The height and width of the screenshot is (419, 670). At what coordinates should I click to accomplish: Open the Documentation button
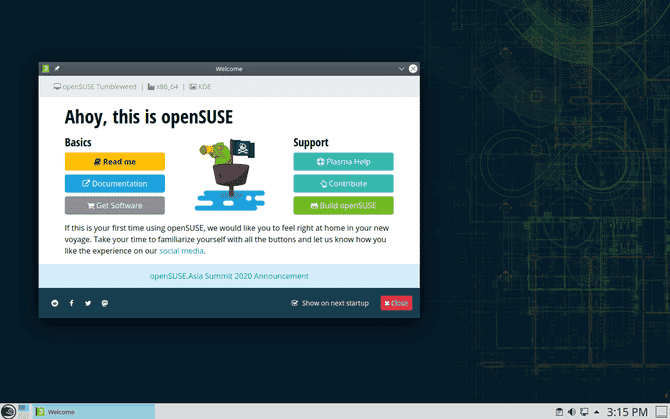click(115, 184)
